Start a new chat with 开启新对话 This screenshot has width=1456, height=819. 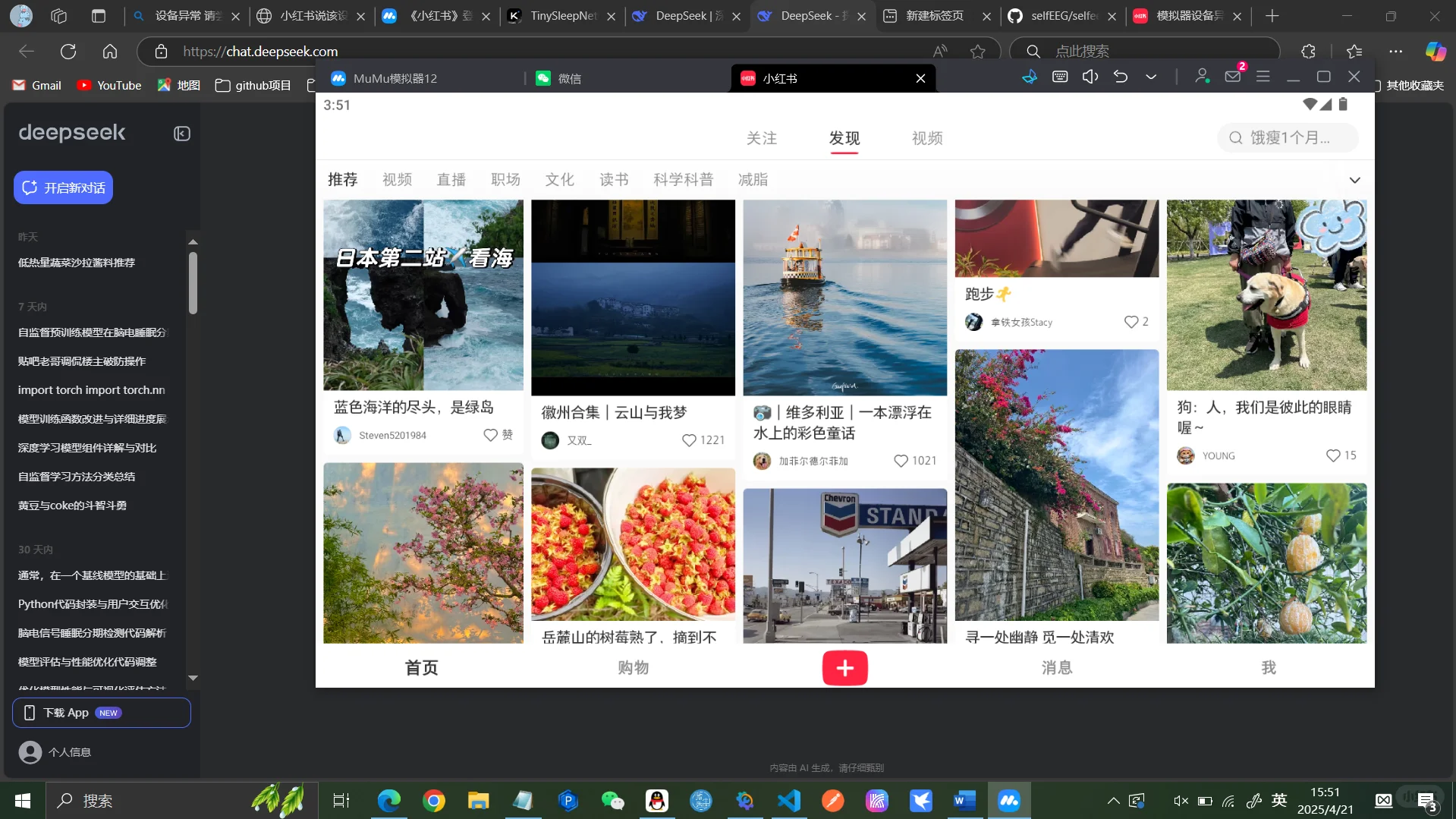click(x=63, y=187)
